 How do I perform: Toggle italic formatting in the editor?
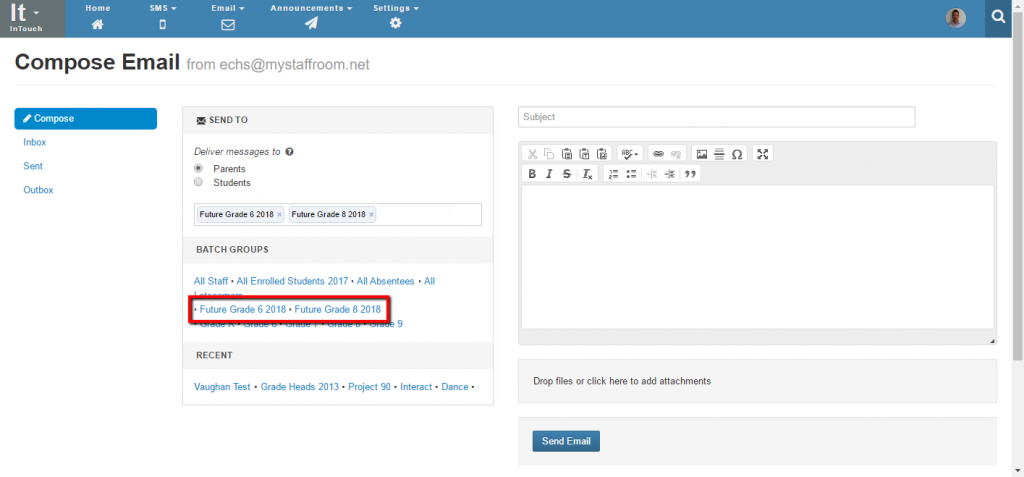coord(549,174)
